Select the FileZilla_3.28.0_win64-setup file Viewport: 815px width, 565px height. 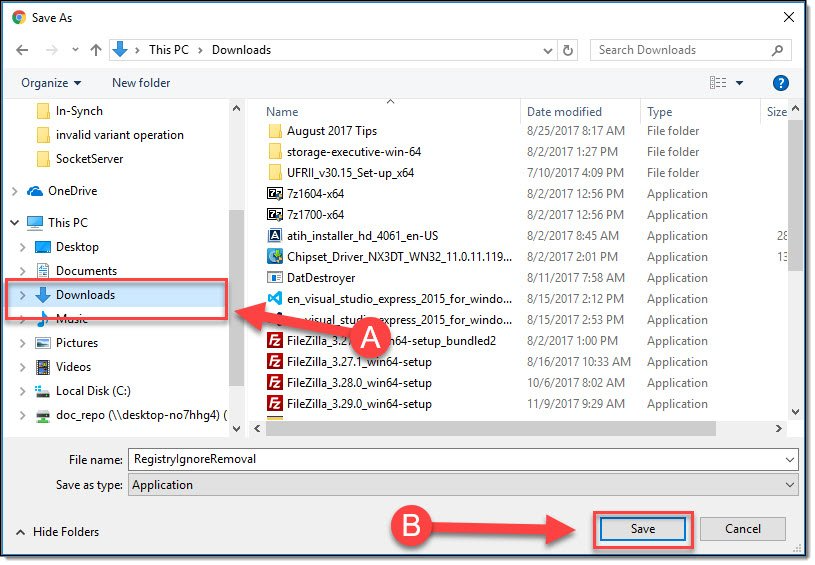coord(358,383)
